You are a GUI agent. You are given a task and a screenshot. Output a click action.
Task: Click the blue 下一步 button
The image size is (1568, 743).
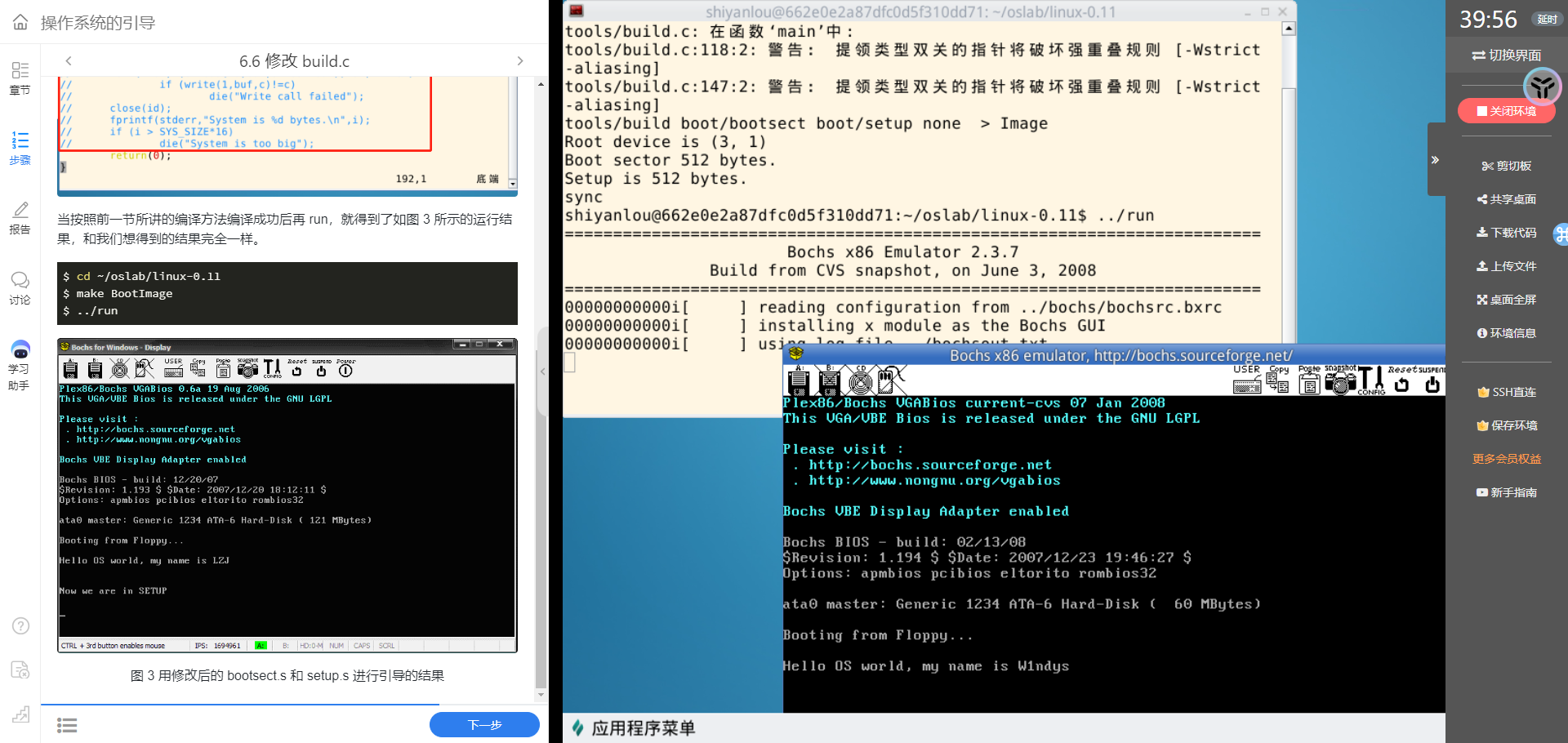(484, 724)
